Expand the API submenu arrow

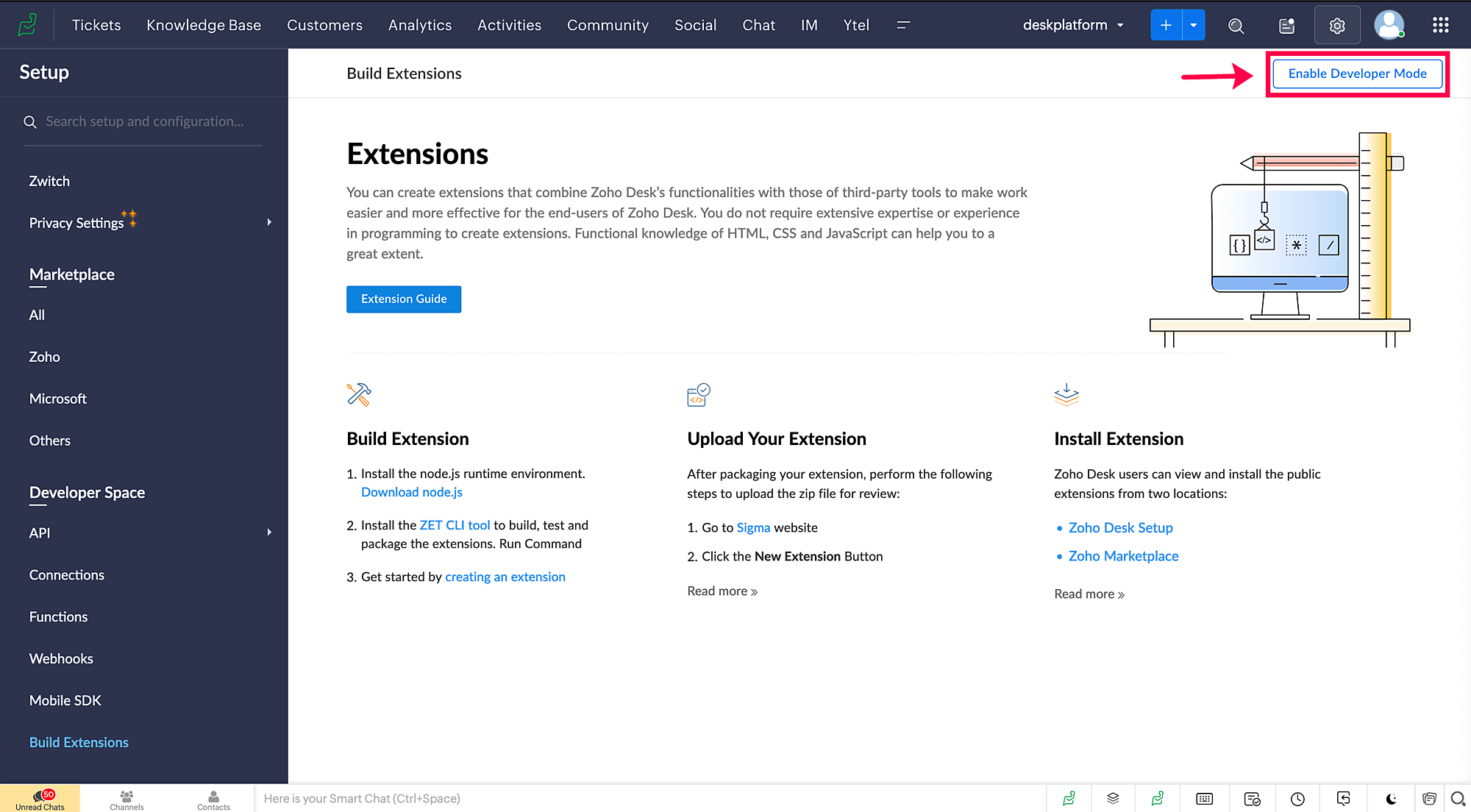(x=269, y=533)
